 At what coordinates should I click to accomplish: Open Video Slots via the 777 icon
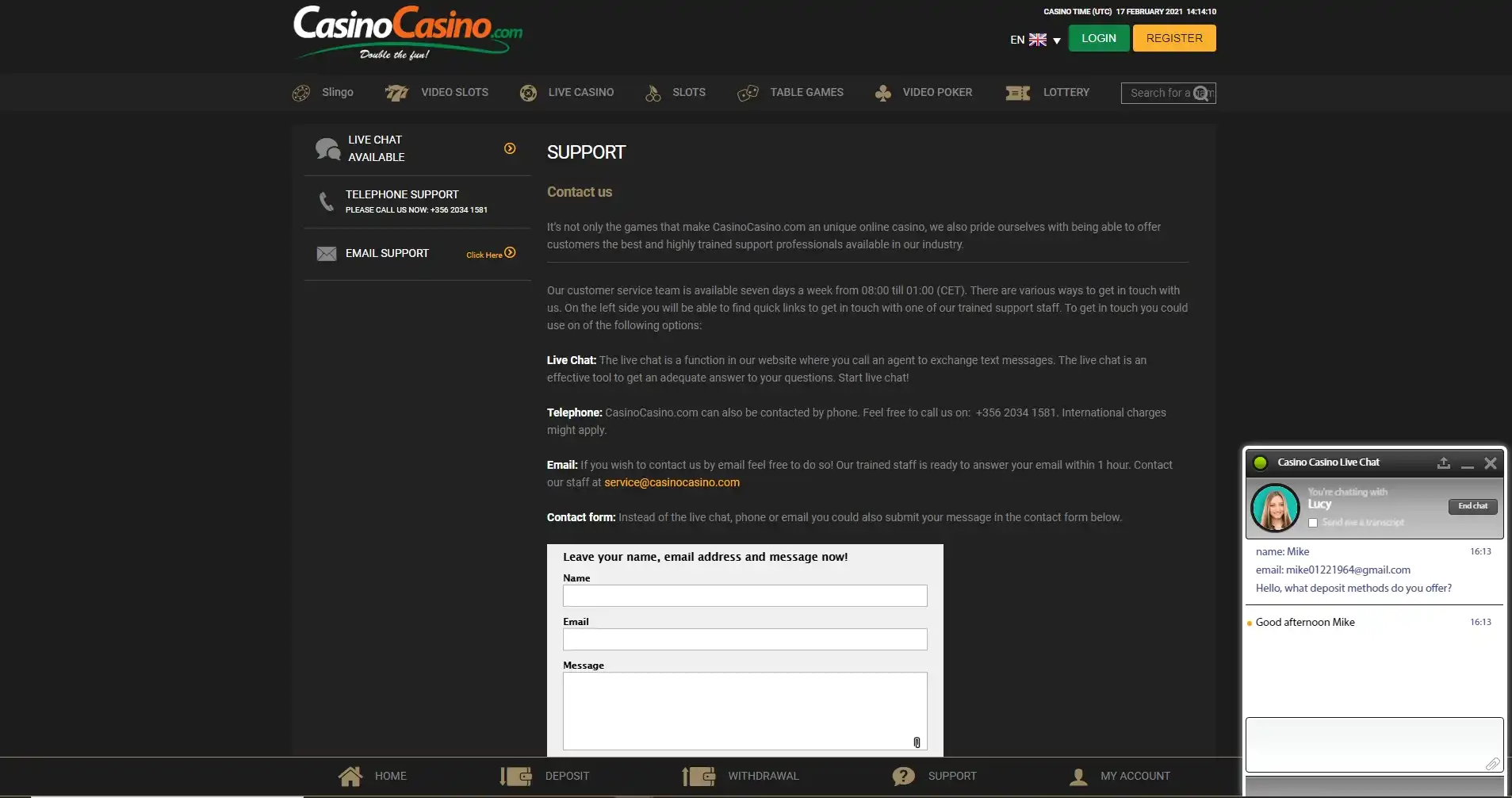point(396,93)
